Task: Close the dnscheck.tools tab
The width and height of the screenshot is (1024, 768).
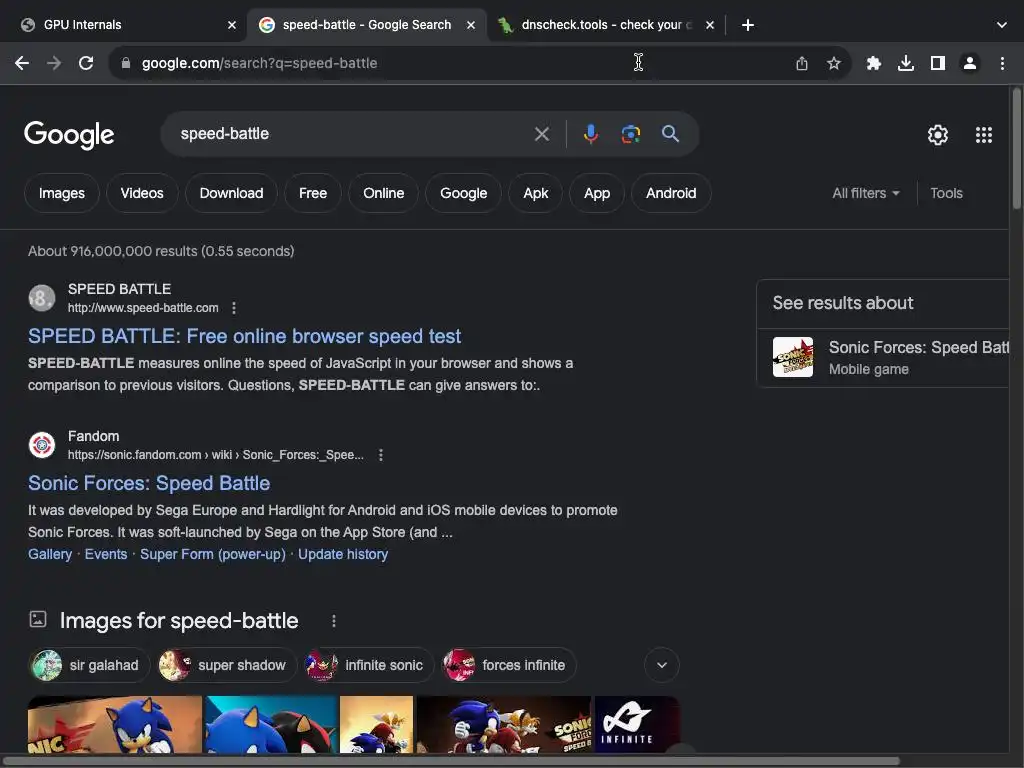Action: click(710, 25)
